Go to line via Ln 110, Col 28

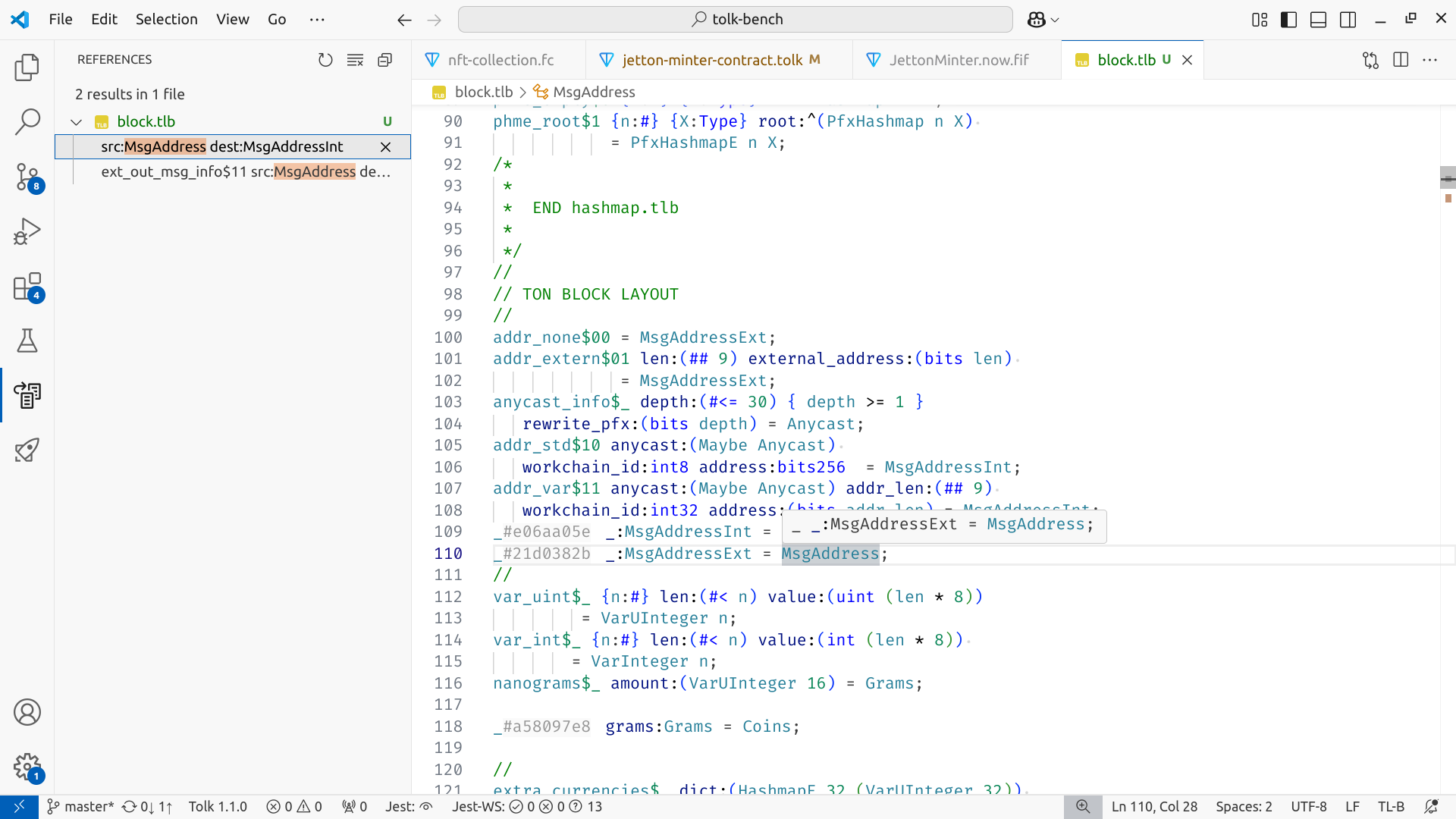(1154, 807)
